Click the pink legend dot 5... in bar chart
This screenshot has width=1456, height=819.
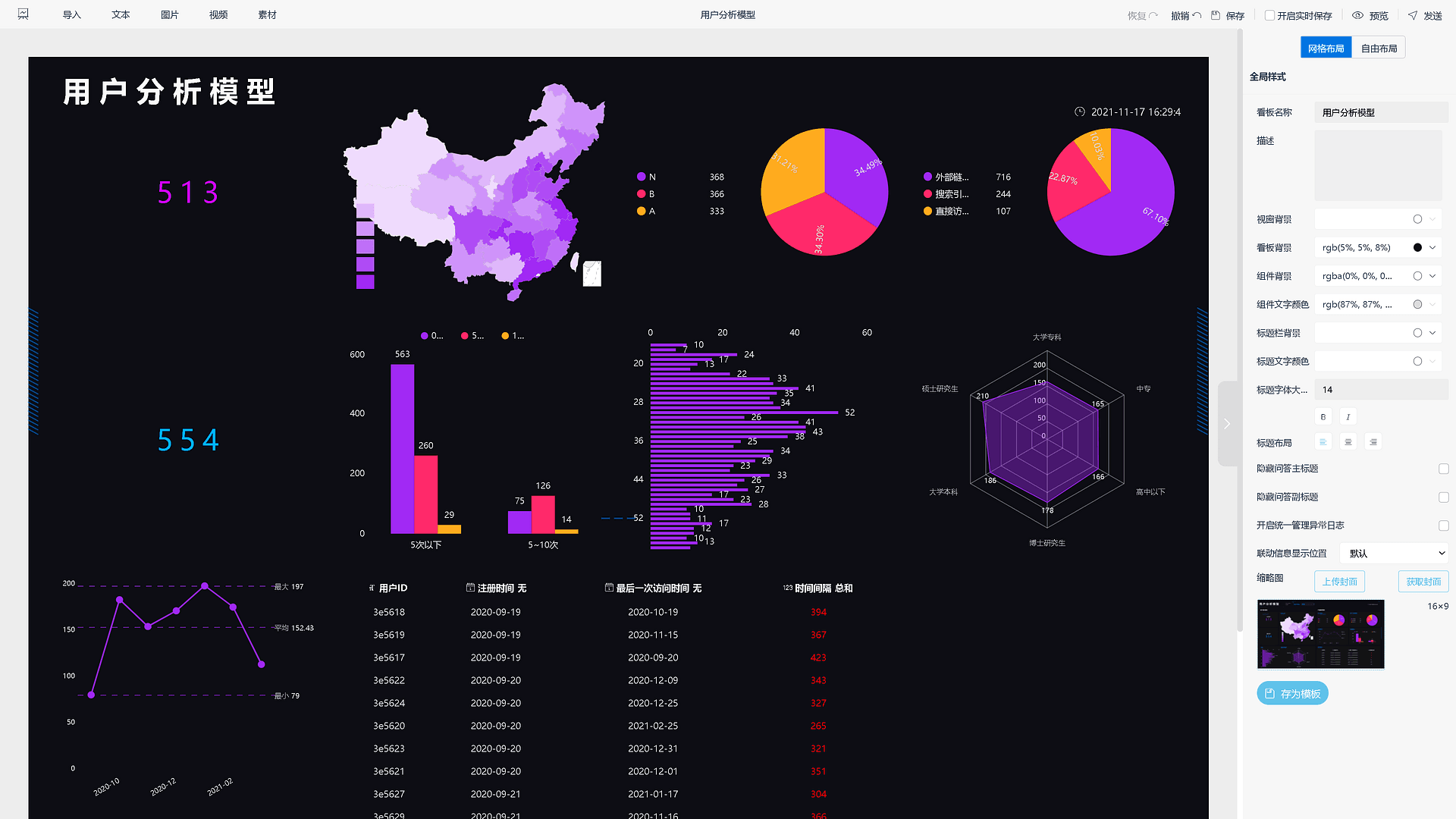[x=465, y=336]
